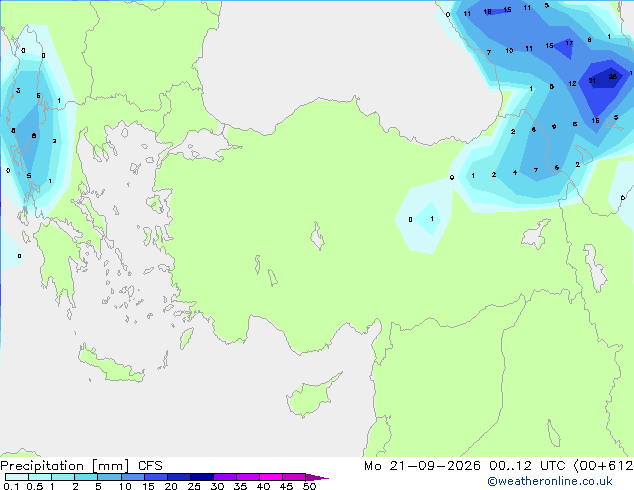Click the '00..12 UTC' time range text
The height and width of the screenshot is (490, 634).
click(526, 466)
